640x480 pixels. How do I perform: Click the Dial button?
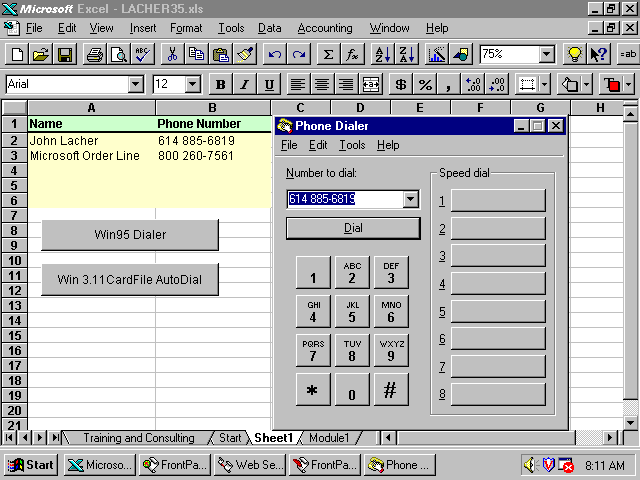tap(353, 228)
